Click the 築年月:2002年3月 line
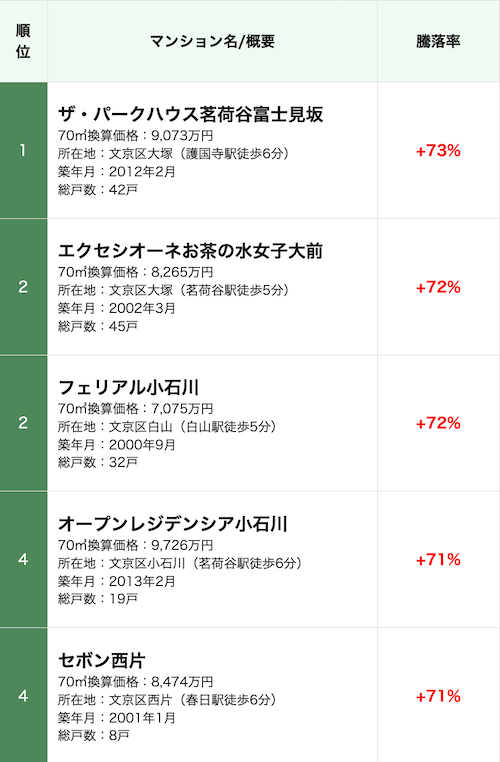The height and width of the screenshot is (762, 500). 117,308
